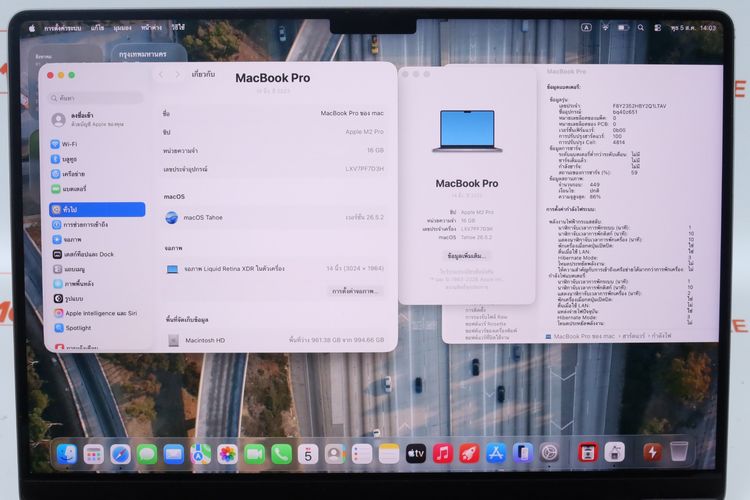Click the Apple M2 Pro chip value
The image size is (750, 500).
[x=364, y=132]
